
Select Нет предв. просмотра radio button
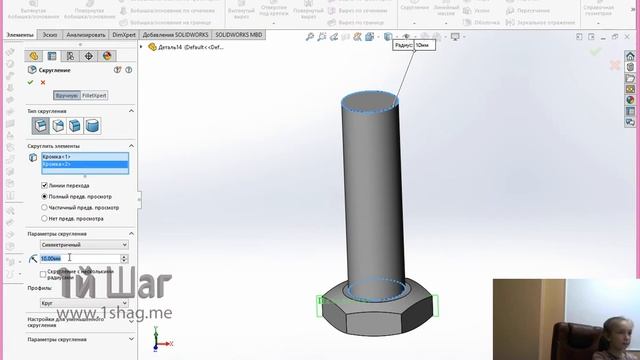coord(44,218)
